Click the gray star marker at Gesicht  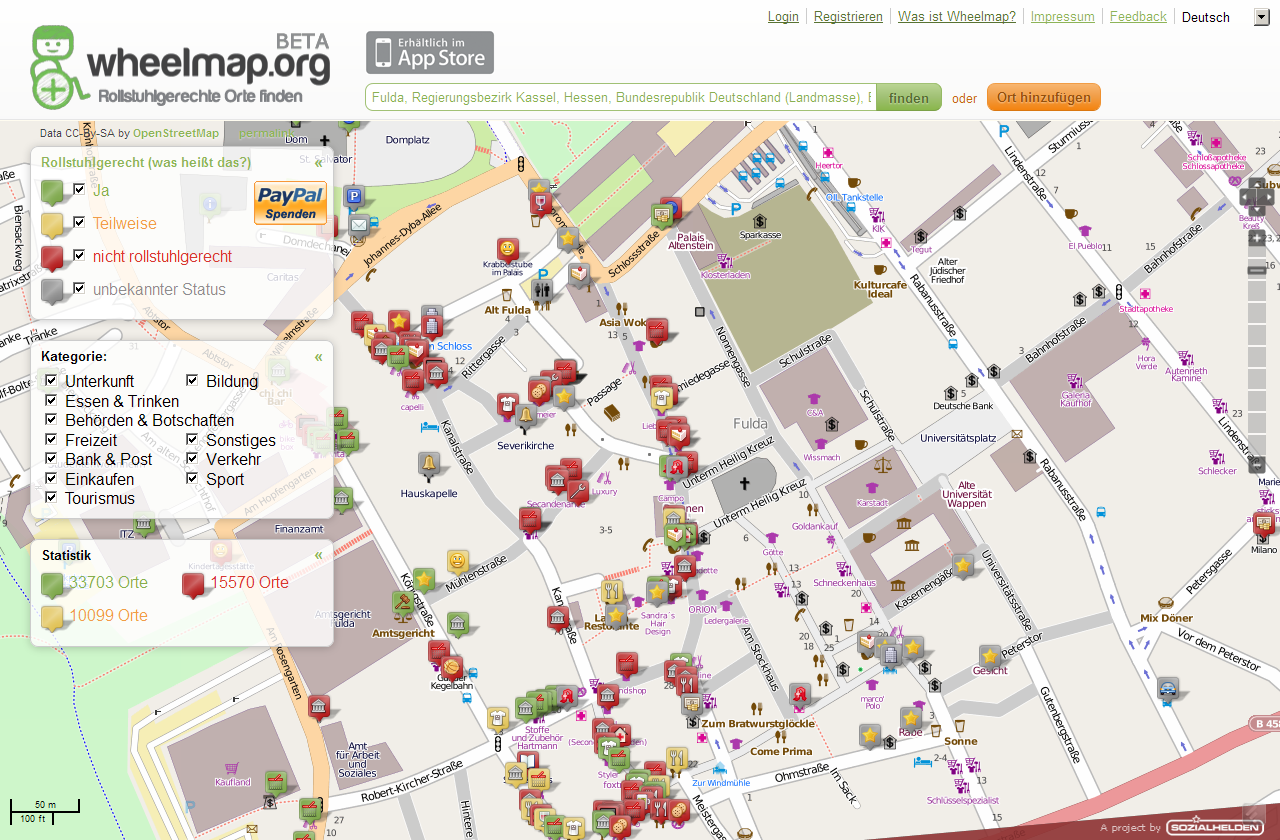click(990, 656)
